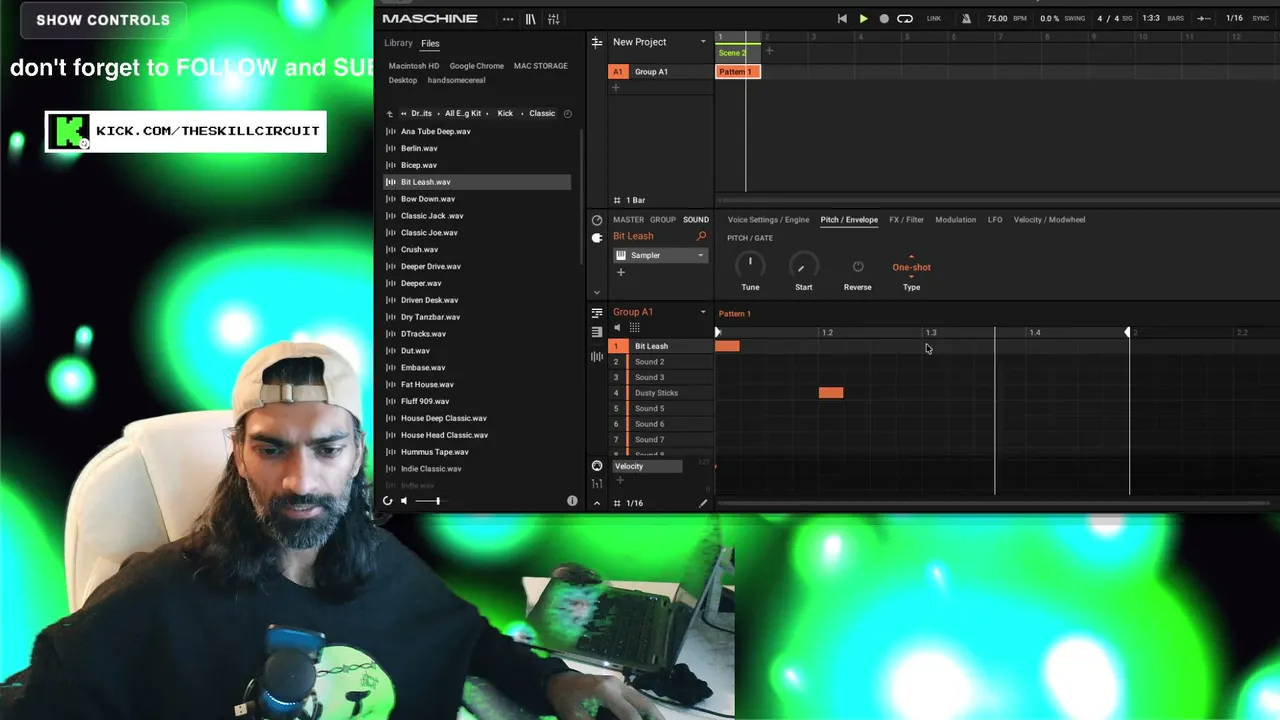This screenshot has height=720, width=1280.
Task: Click the record button in transport
Action: point(884,18)
